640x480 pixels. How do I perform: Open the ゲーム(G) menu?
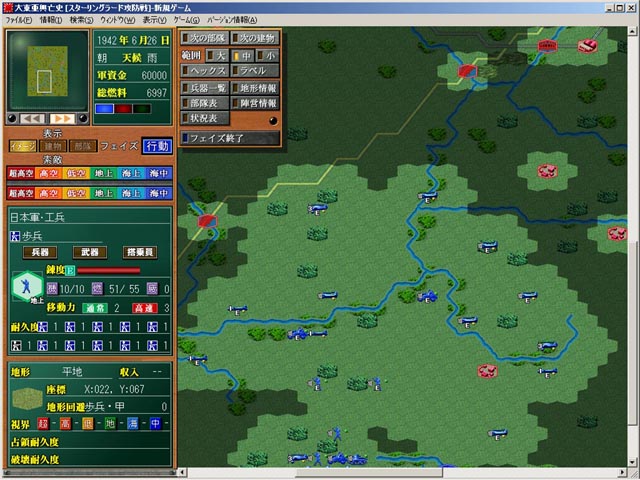pyautogui.click(x=185, y=19)
